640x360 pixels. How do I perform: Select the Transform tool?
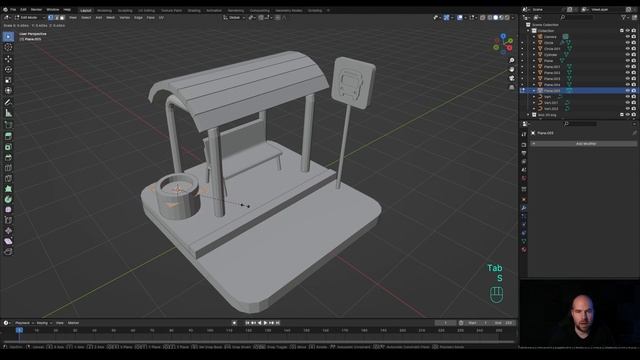tap(8, 91)
